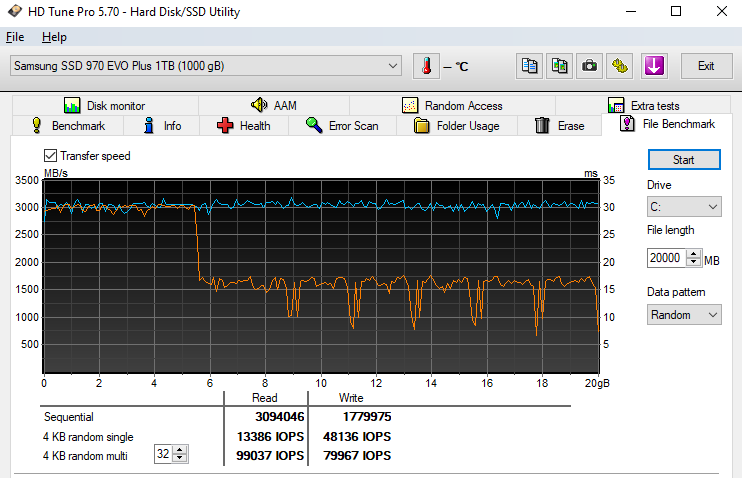Switch to the Random Access tab
Screen dimensions: 742x478
[x=452, y=106]
